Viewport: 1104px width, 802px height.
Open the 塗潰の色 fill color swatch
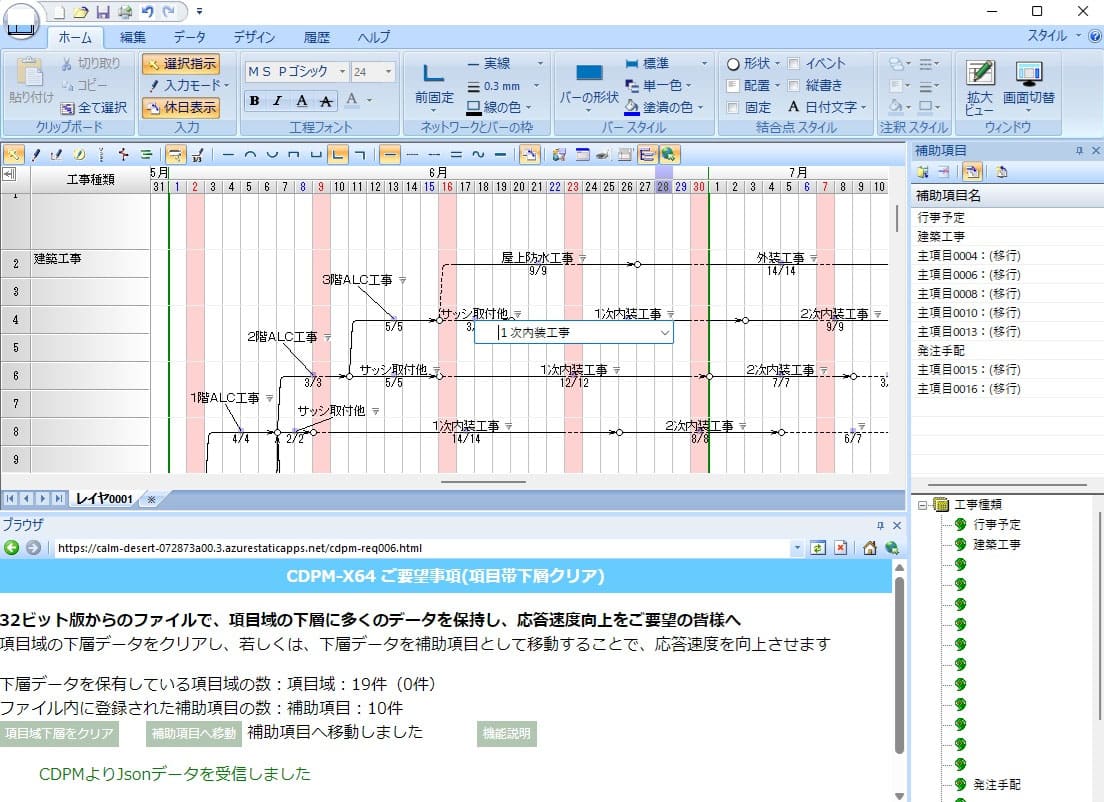pos(632,108)
